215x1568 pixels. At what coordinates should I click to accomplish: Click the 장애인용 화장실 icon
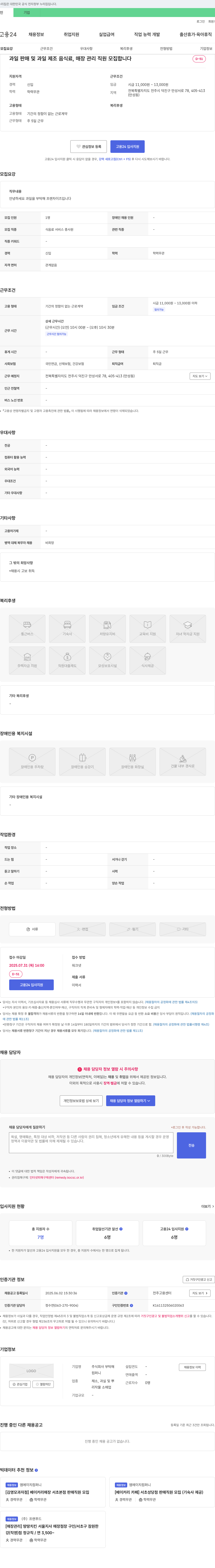(x=132, y=762)
